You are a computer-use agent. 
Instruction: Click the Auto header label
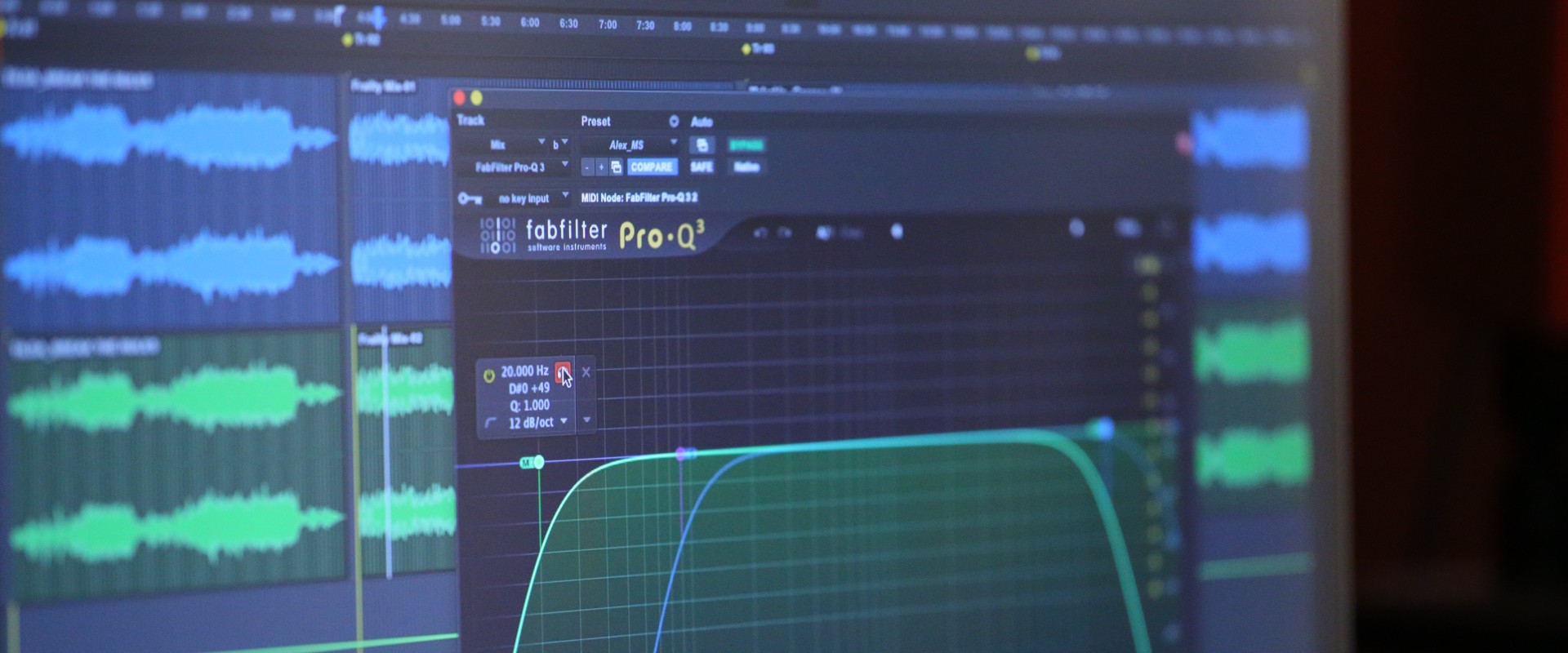pyautogui.click(x=702, y=122)
